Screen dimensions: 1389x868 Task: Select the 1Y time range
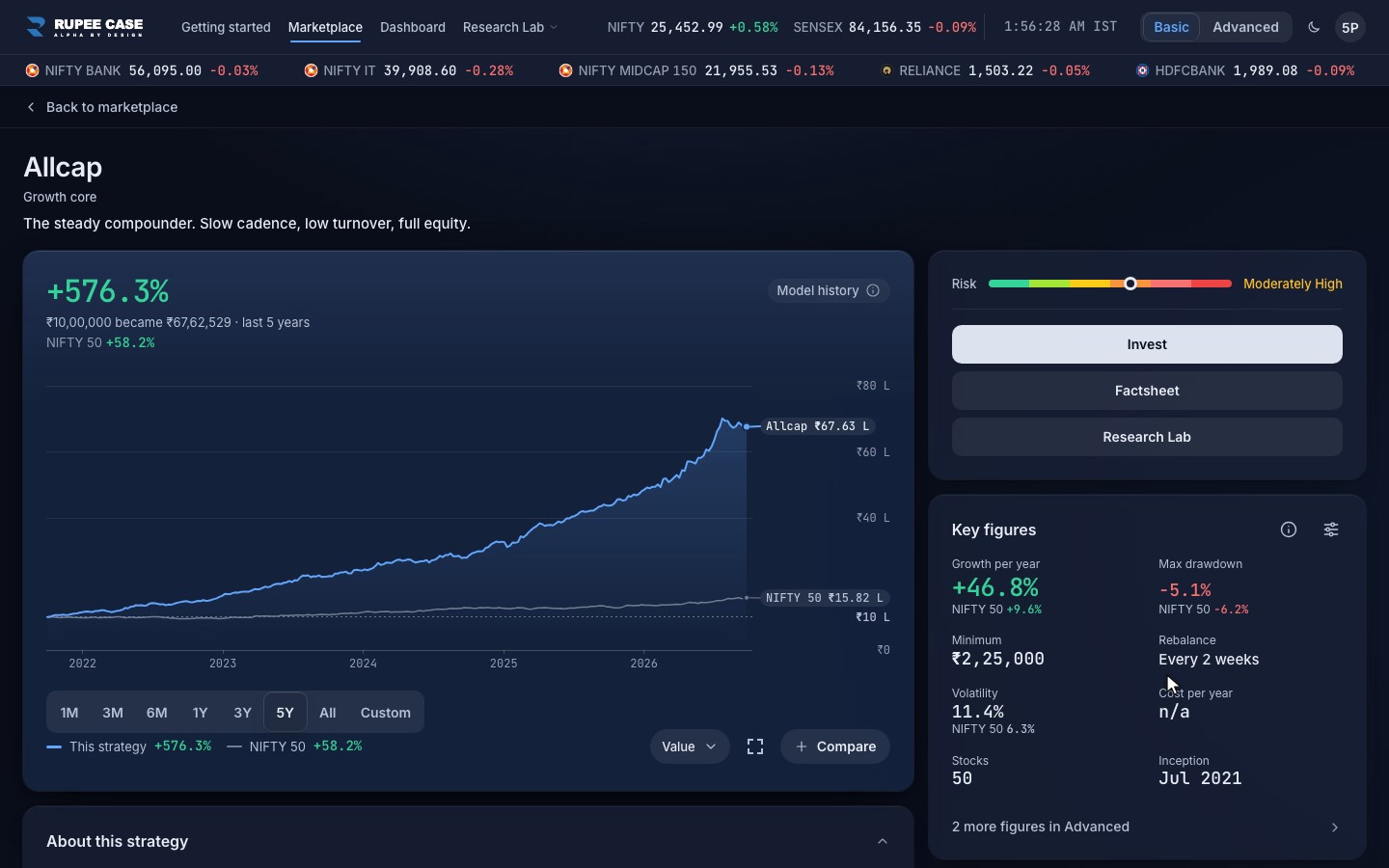200,713
